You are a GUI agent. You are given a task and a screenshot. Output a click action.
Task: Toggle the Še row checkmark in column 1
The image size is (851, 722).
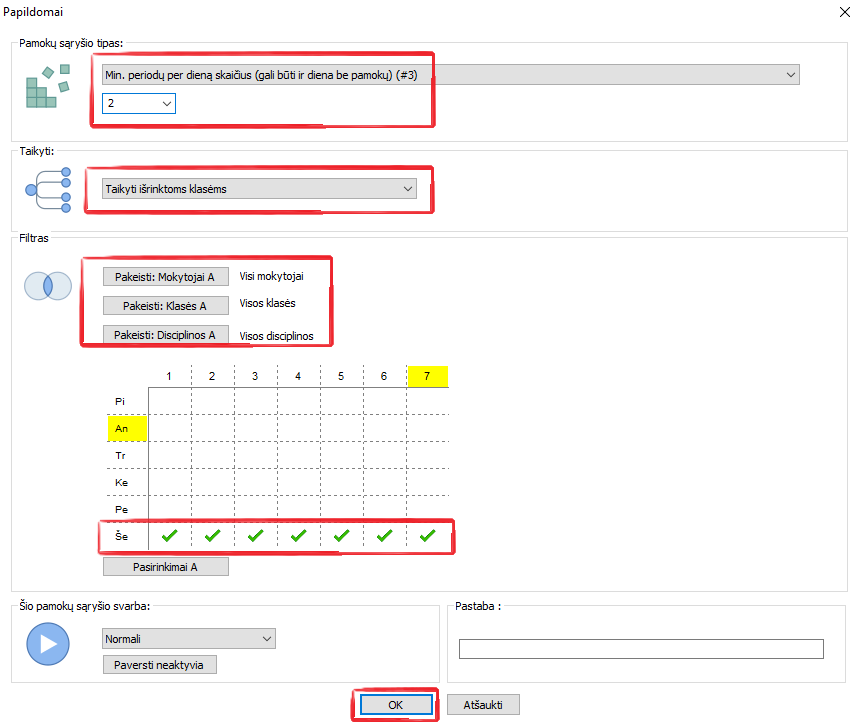[169, 536]
